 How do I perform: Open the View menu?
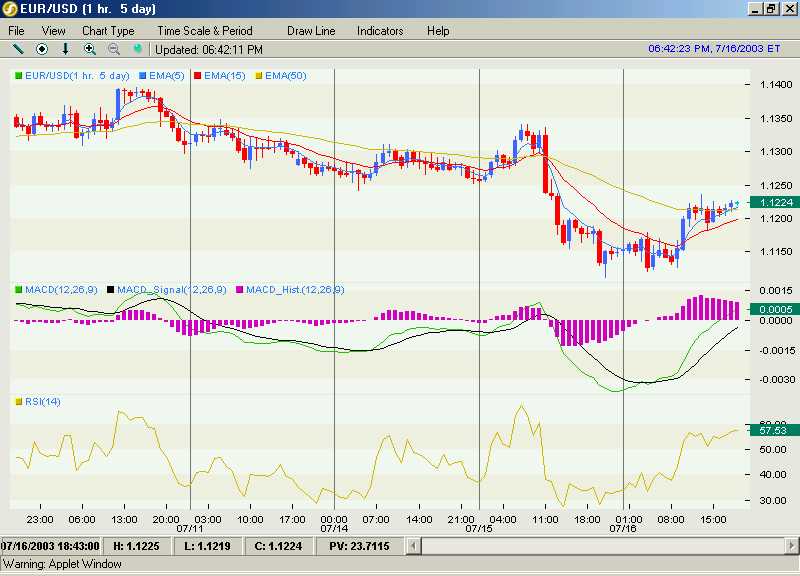pyautogui.click(x=54, y=31)
